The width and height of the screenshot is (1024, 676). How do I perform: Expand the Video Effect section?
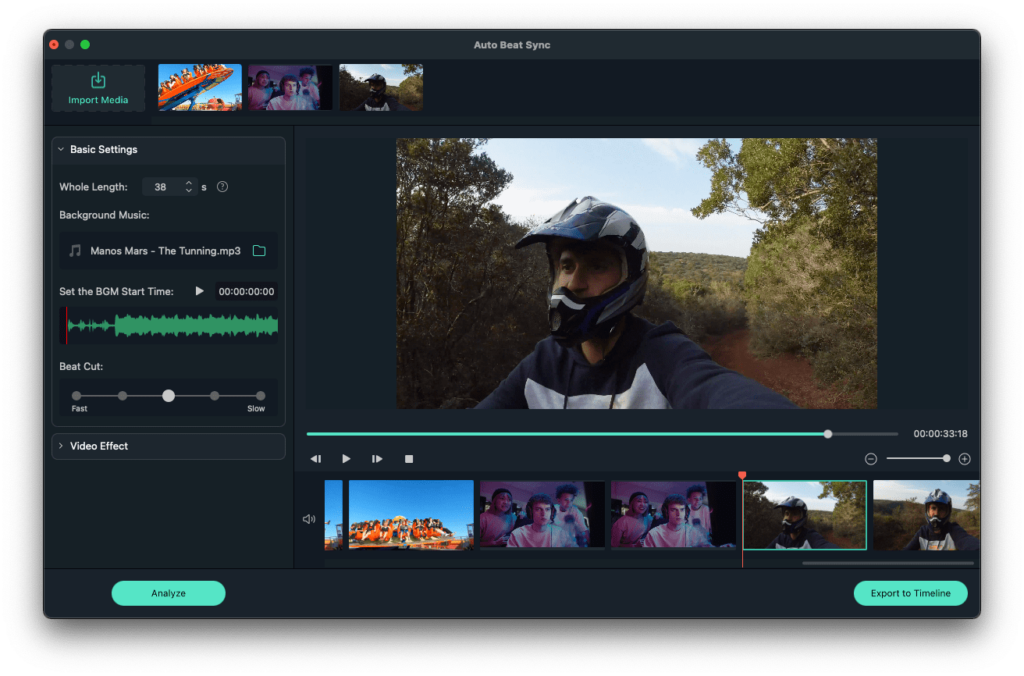pos(61,446)
